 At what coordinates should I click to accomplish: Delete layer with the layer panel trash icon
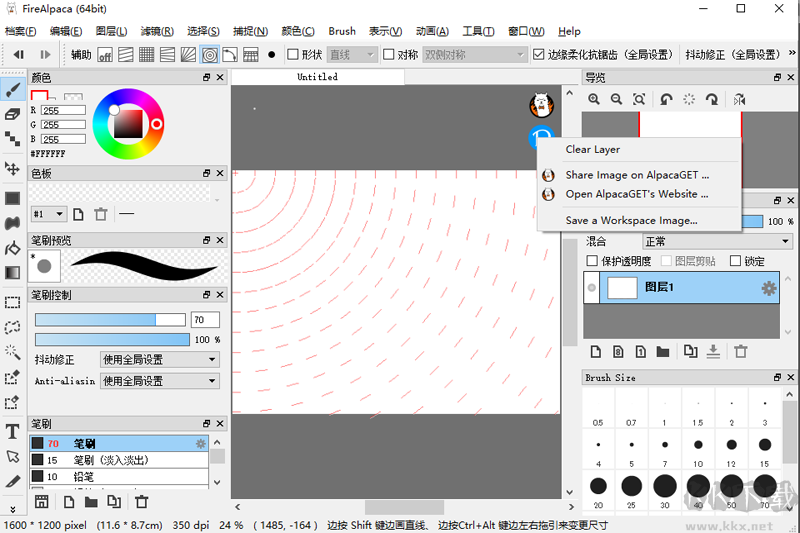point(741,351)
